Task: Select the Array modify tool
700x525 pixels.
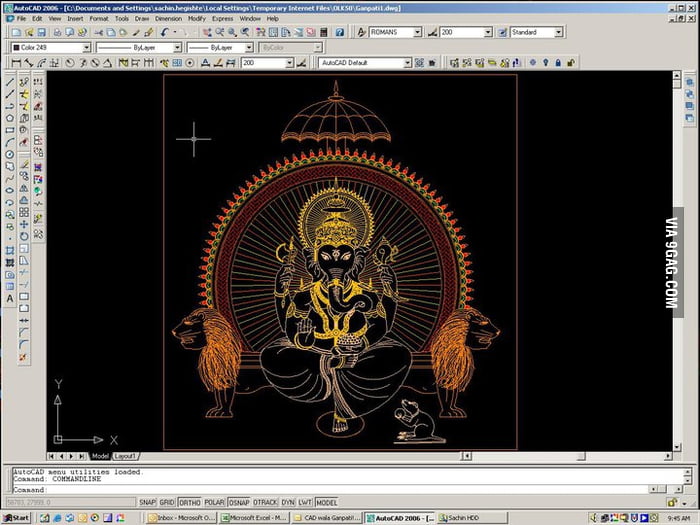Action: tap(24, 212)
